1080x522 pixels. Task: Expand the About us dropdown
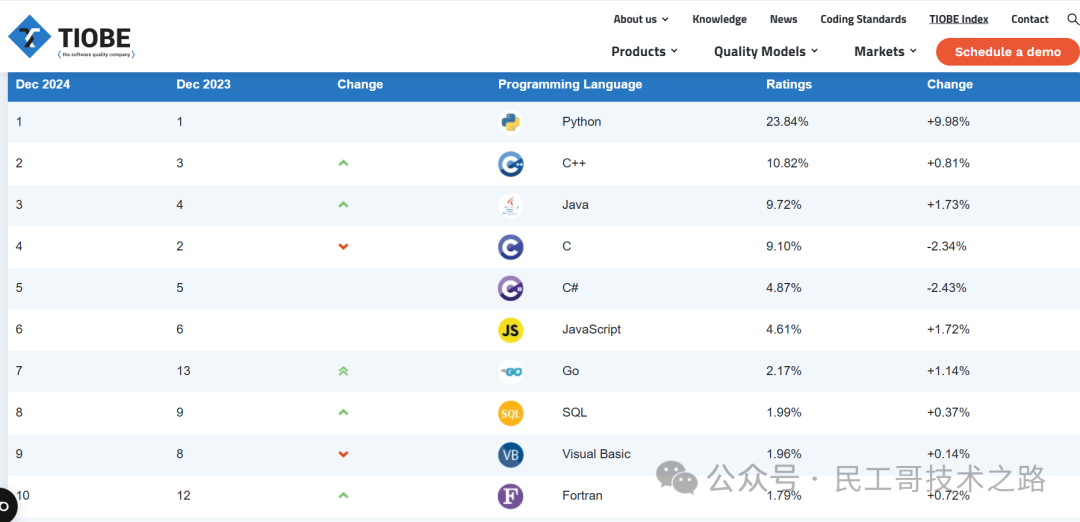point(641,19)
